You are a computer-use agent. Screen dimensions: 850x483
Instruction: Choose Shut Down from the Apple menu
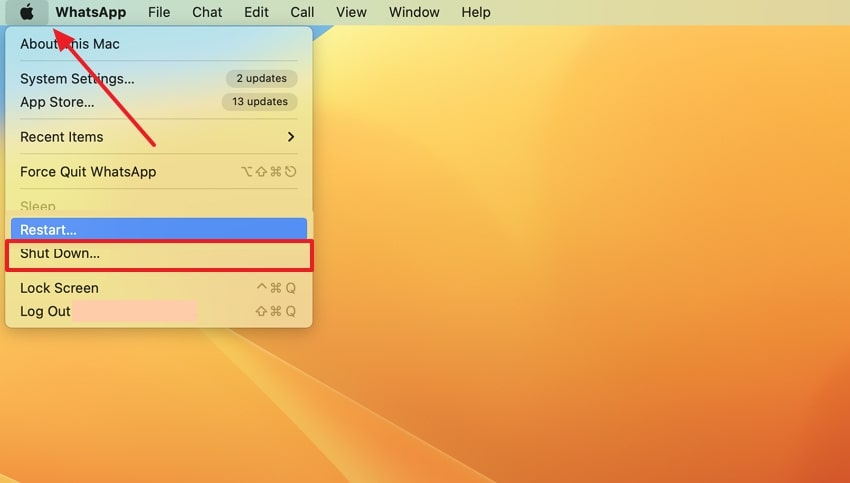click(x=159, y=254)
